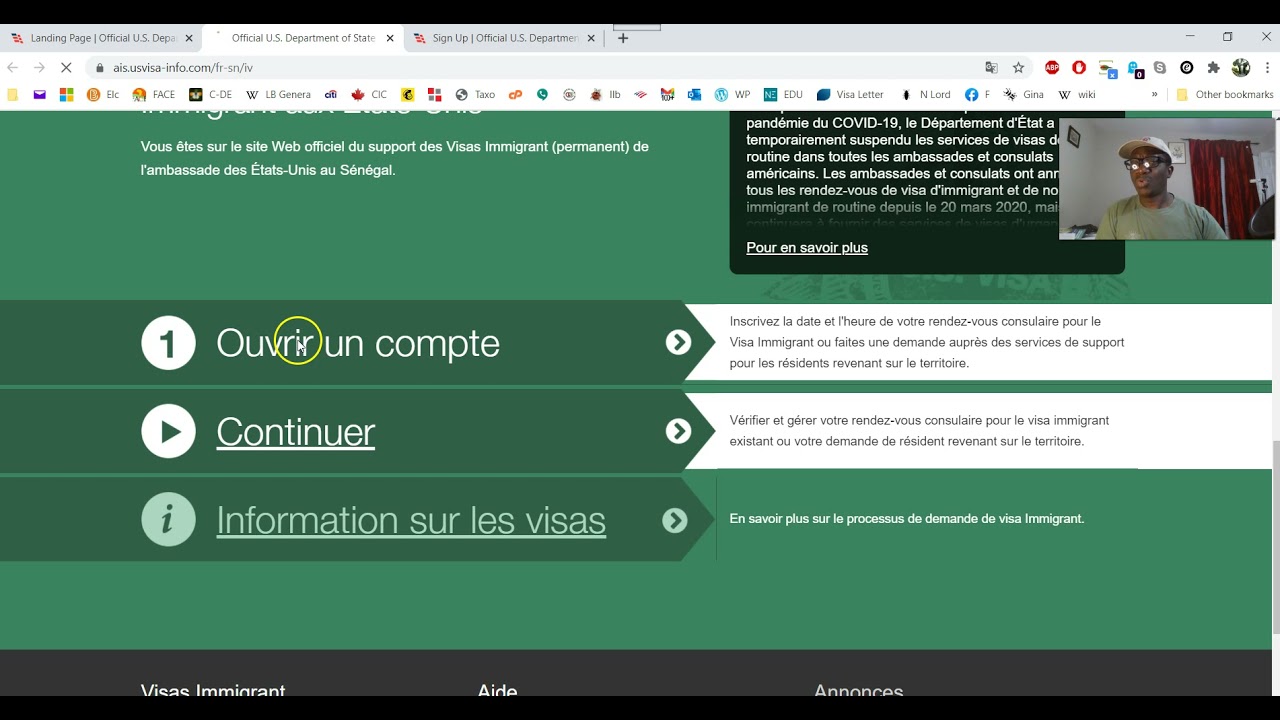Show hidden bookmarks with the chevron

[1154, 95]
